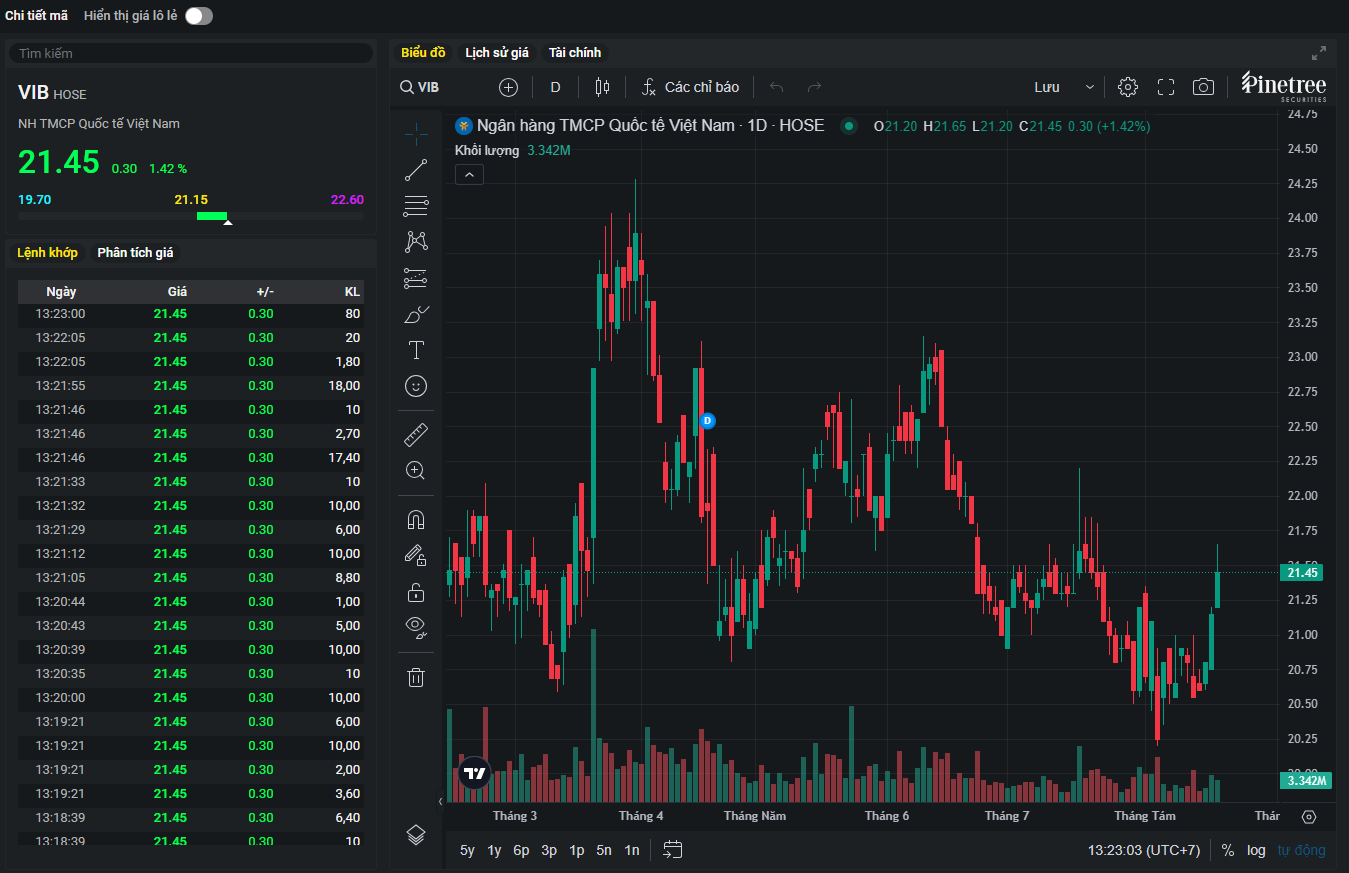
Task: Toggle log scale mode
Action: 1256,850
